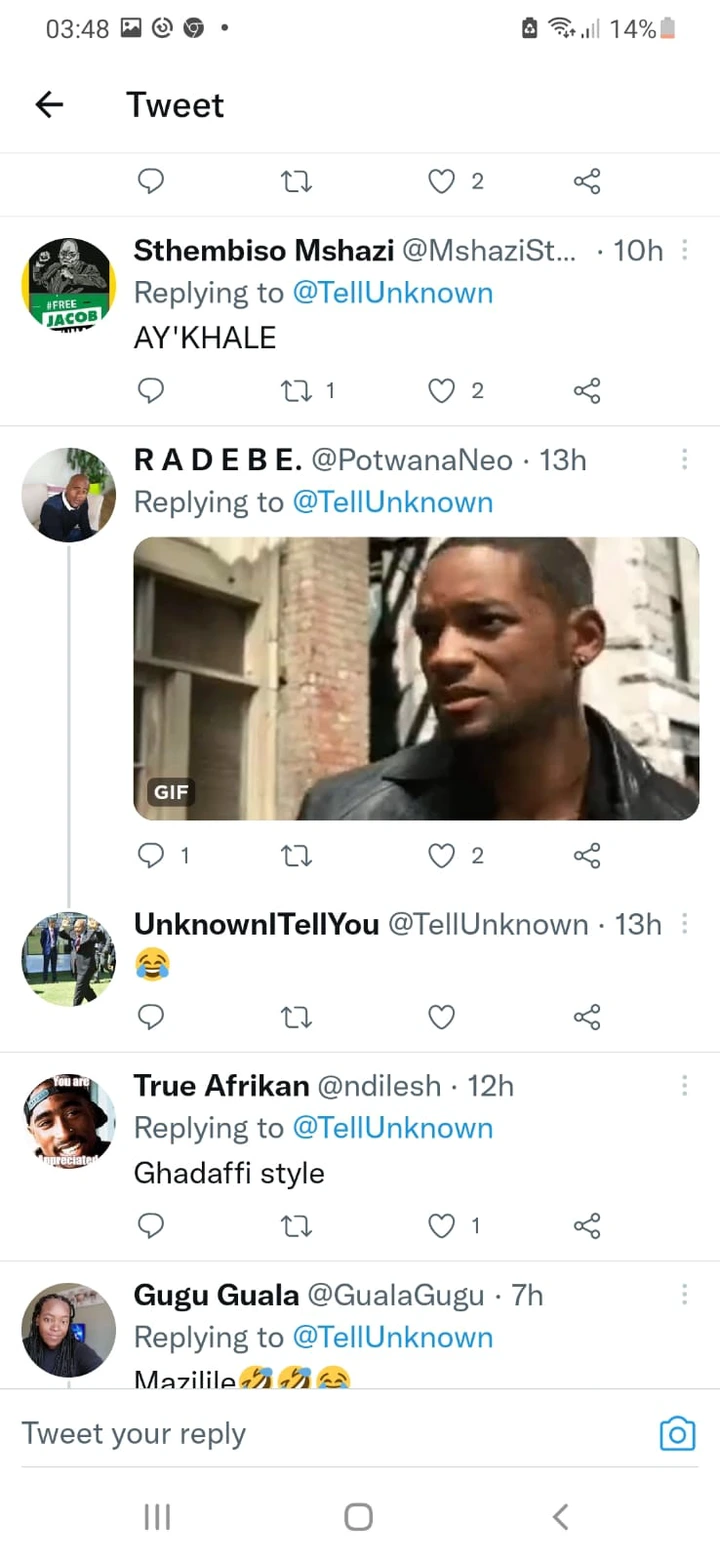Viewport: 720px width, 1560px height.
Task: Go back using the arrow beside Tweet
Action: (49, 104)
